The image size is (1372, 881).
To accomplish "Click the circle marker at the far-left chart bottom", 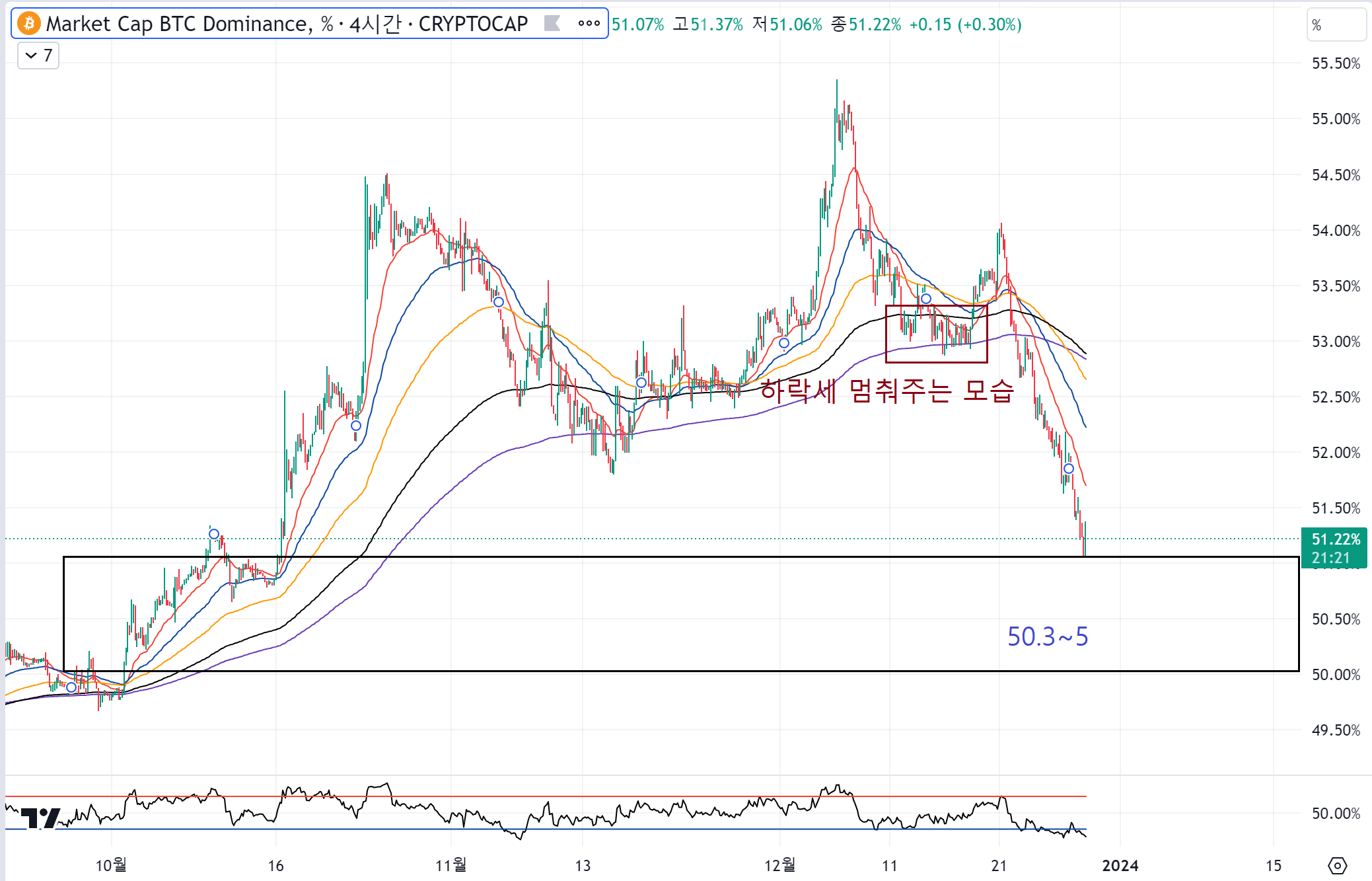I will (x=71, y=687).
